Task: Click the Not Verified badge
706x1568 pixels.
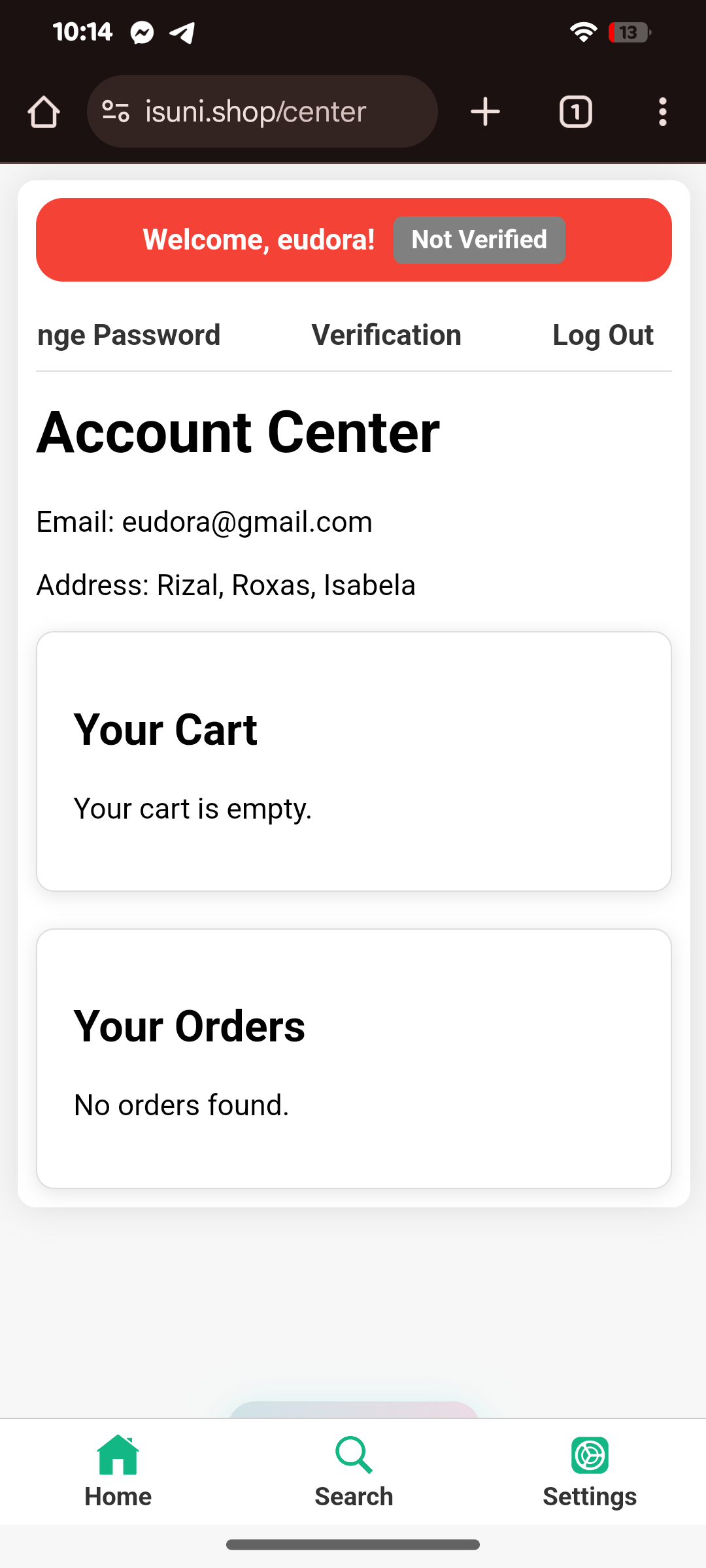Action: [x=479, y=240]
